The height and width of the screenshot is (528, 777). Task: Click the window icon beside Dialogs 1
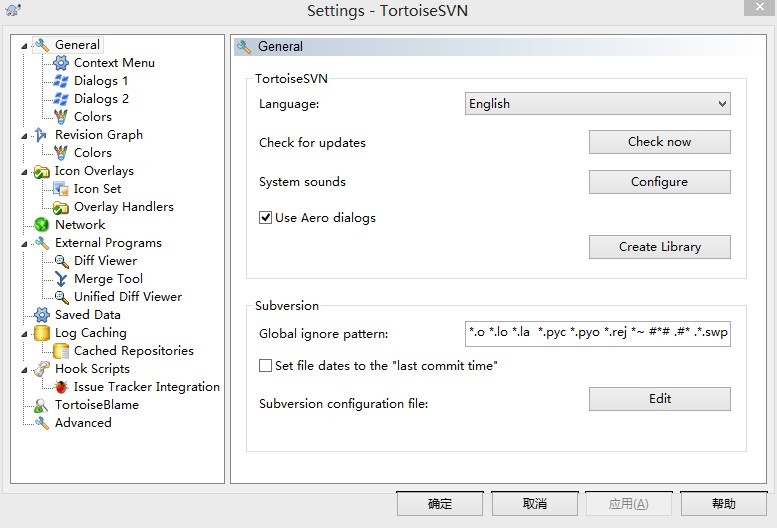(61, 81)
